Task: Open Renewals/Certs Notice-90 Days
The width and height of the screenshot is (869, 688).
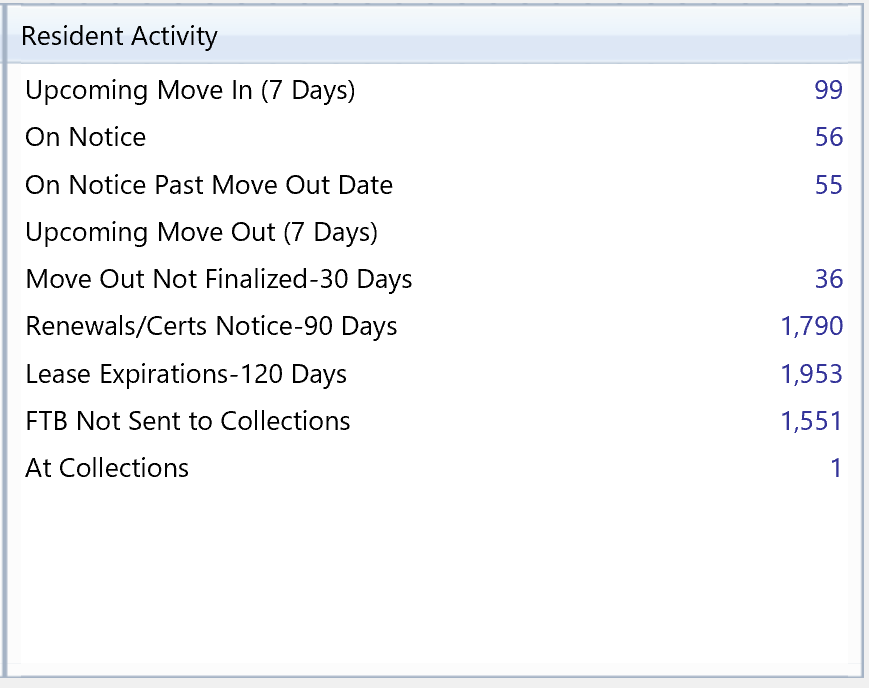Action: click(x=211, y=326)
